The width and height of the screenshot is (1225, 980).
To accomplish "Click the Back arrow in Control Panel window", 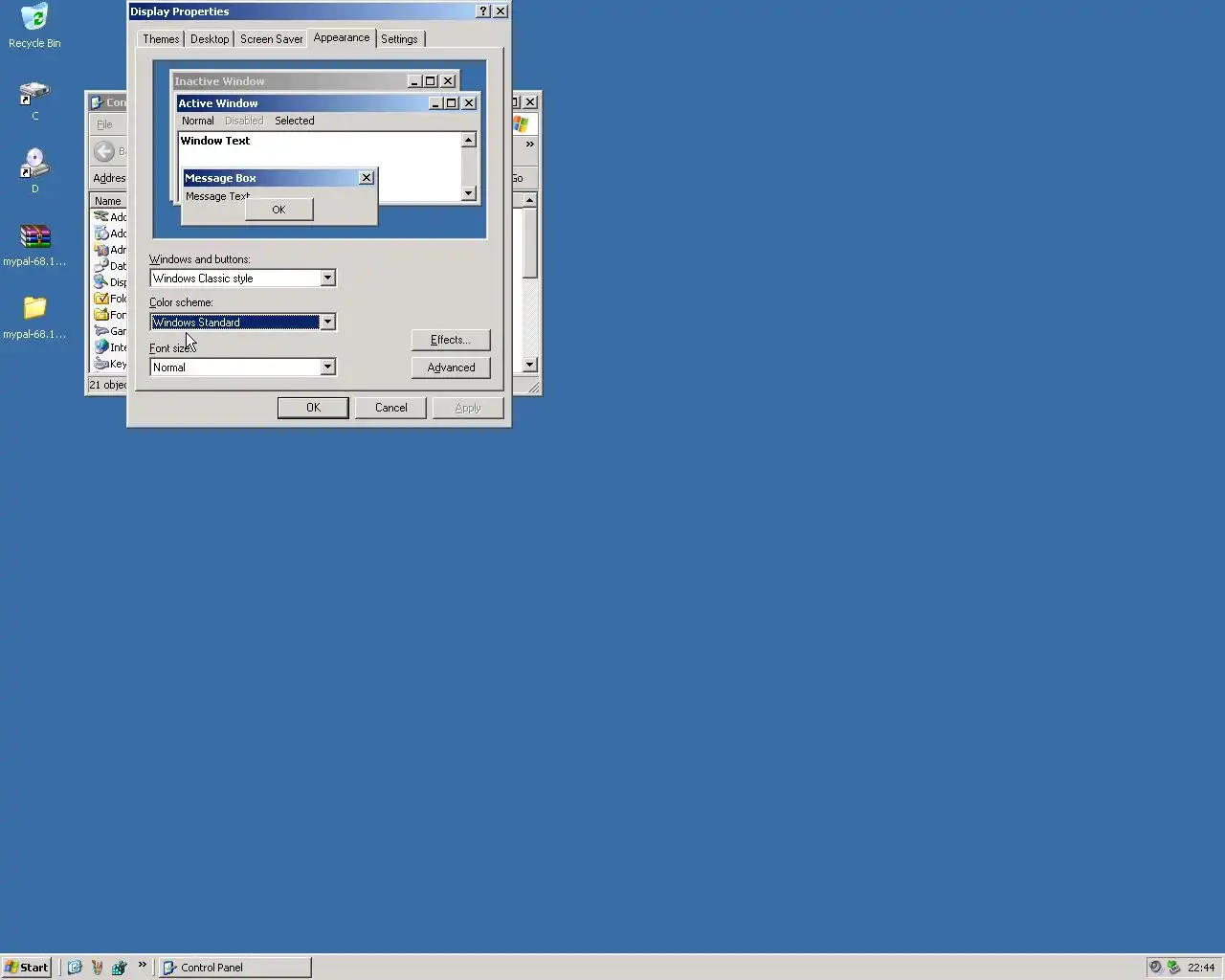I will (104, 151).
